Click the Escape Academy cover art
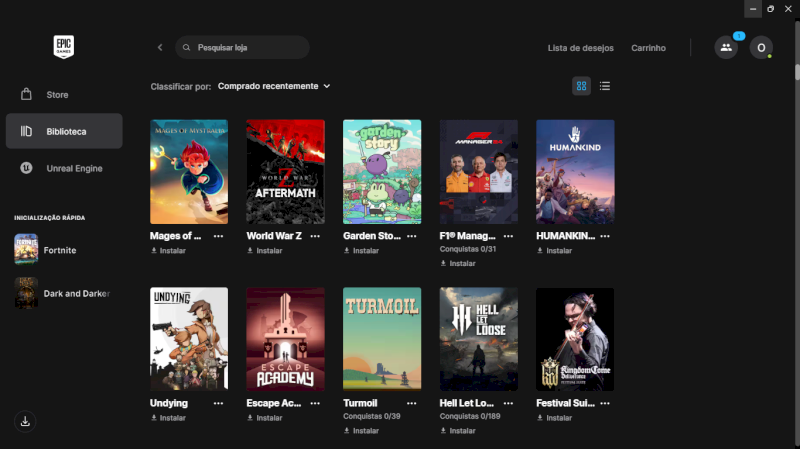Viewport: 800px width, 449px height. point(285,339)
